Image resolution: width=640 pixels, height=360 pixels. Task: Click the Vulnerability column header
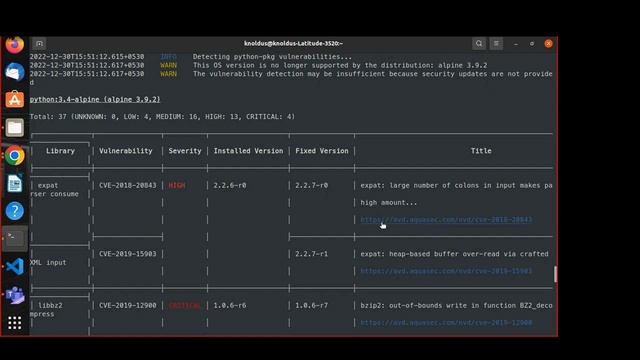click(126, 151)
